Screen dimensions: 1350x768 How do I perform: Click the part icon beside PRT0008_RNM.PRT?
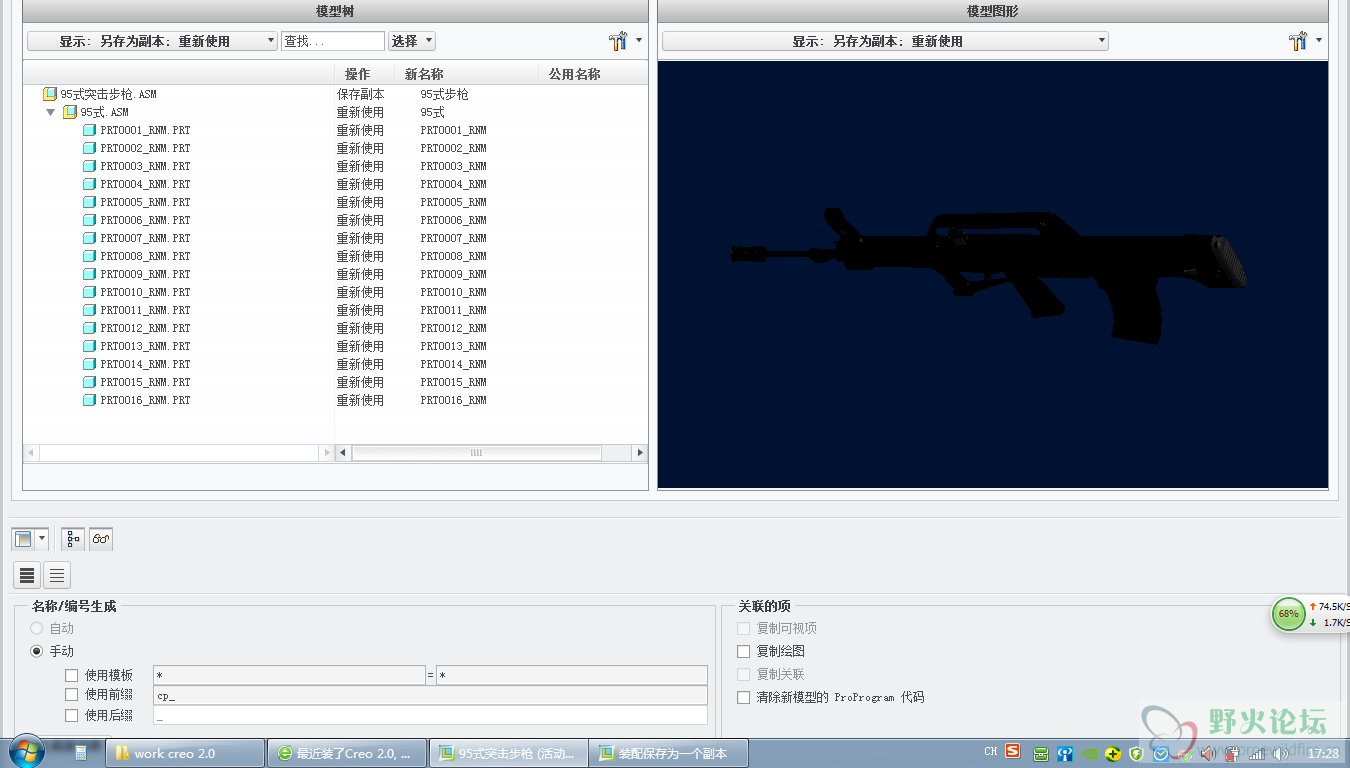tap(89, 256)
